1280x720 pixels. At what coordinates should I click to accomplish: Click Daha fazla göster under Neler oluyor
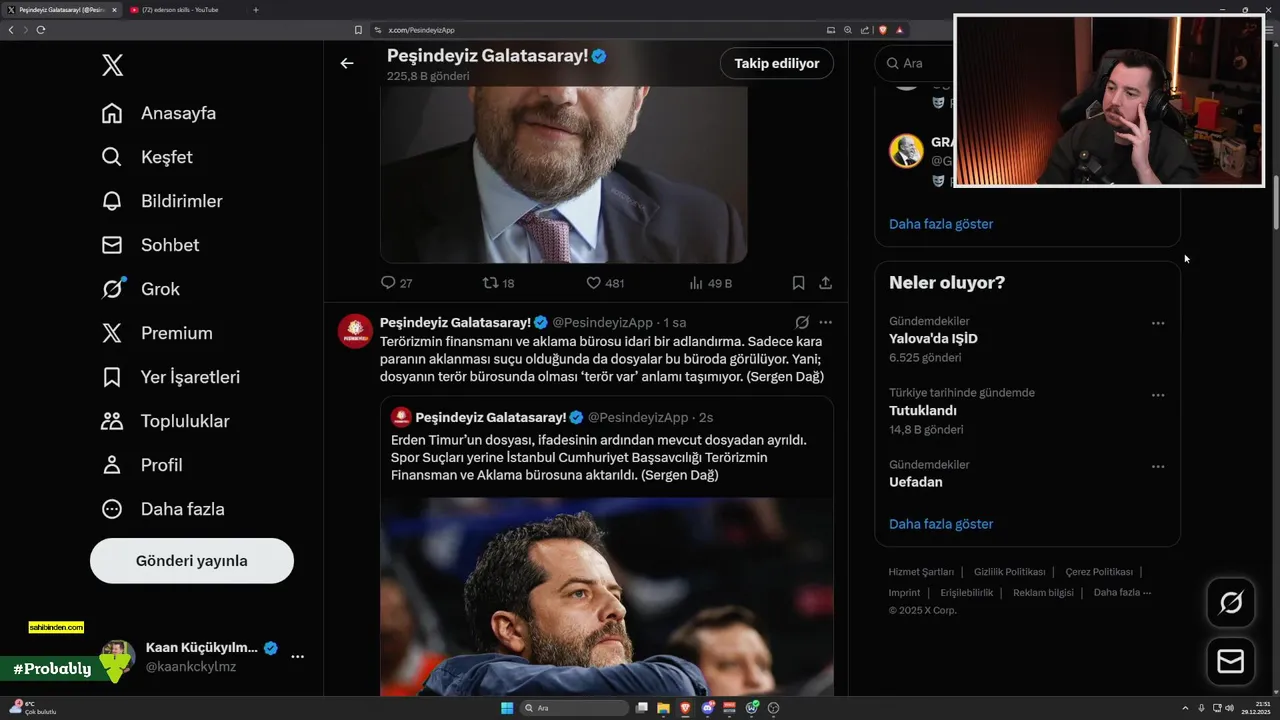941,524
